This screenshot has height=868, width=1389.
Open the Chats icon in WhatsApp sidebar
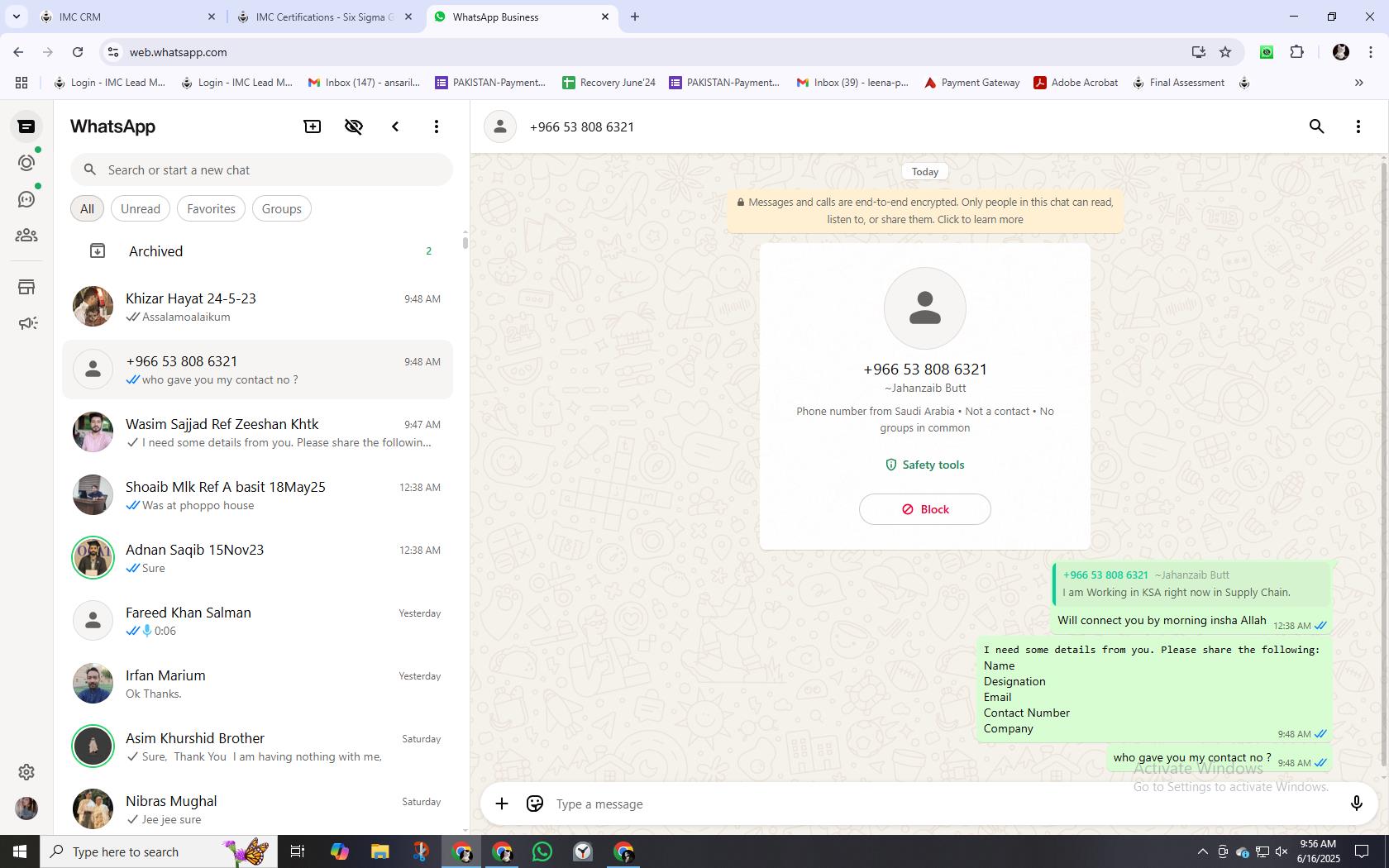tap(26, 126)
